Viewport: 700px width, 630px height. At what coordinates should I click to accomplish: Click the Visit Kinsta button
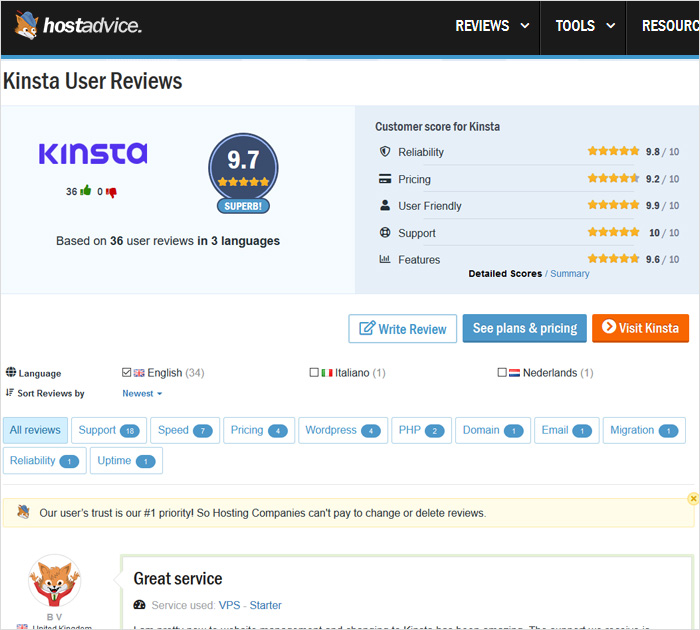(x=640, y=328)
